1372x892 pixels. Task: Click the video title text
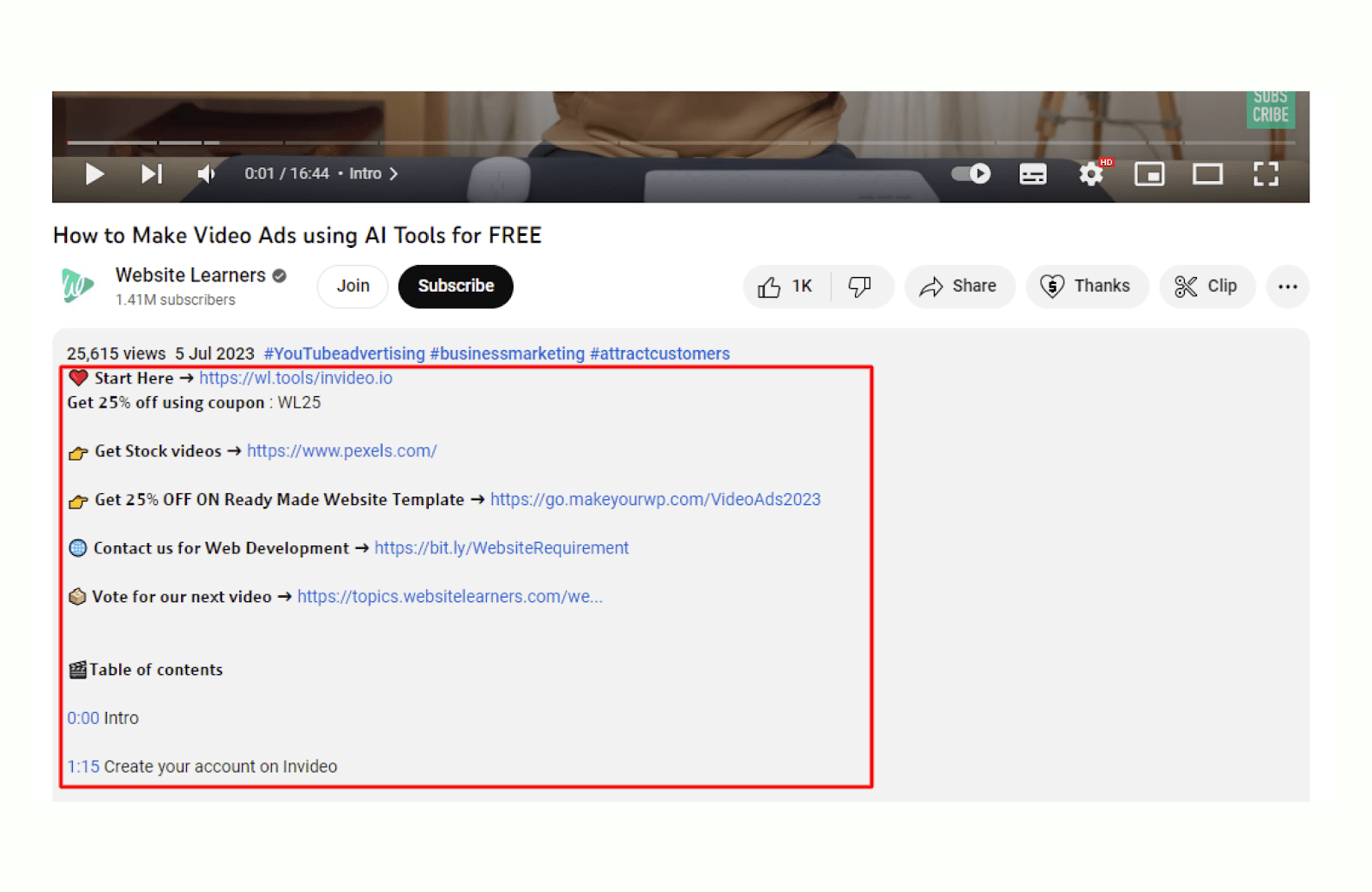[297, 236]
